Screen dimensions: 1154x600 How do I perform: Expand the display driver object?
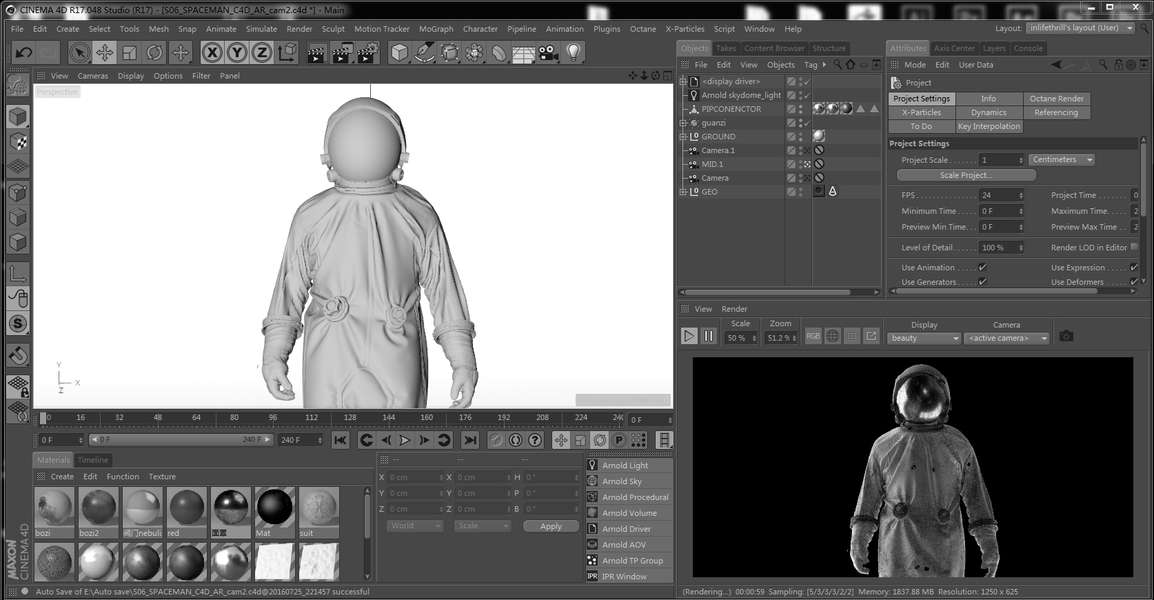coord(683,82)
